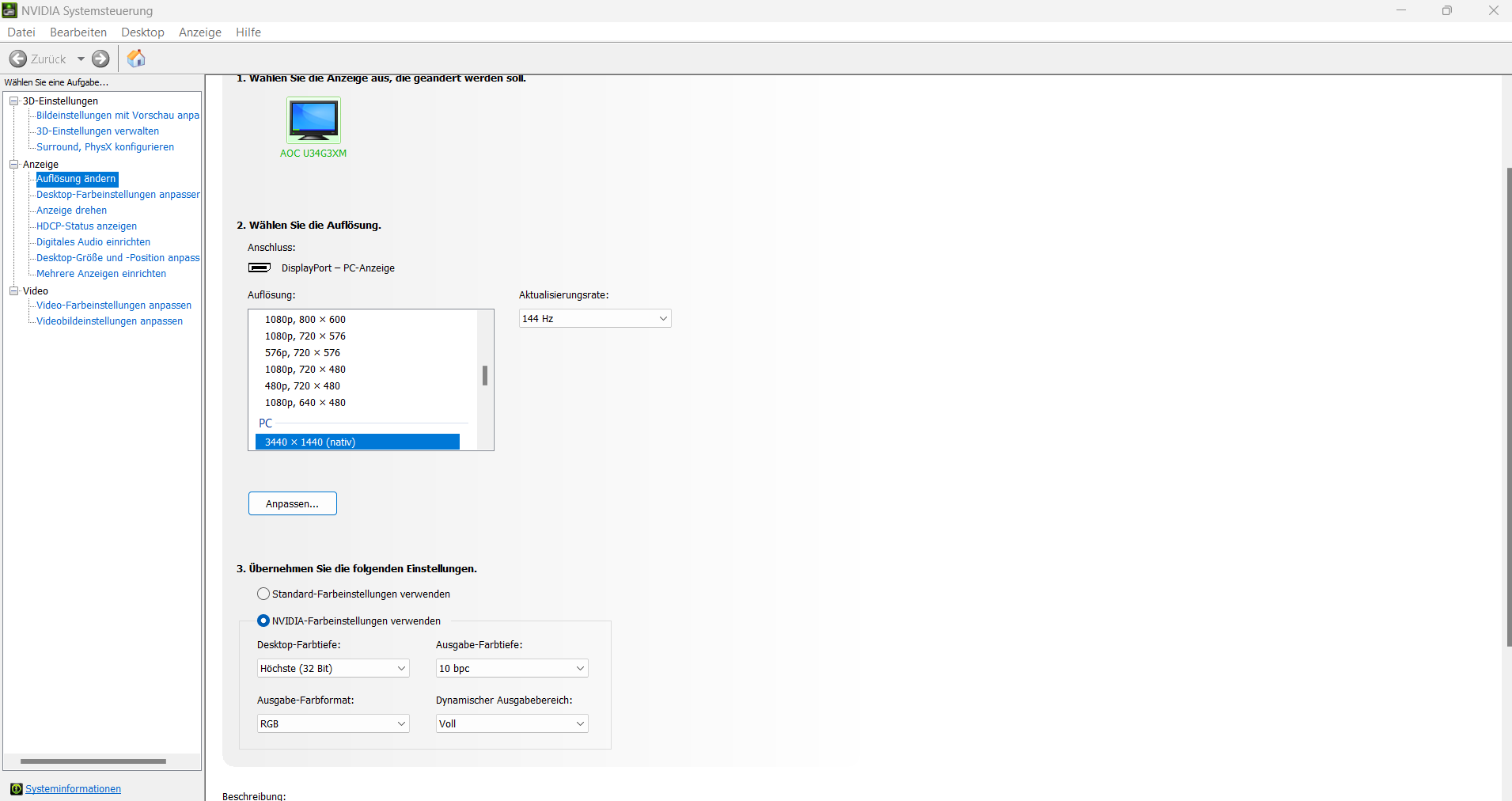
Task: Open Anzeige drehen
Action: pyautogui.click(x=71, y=211)
